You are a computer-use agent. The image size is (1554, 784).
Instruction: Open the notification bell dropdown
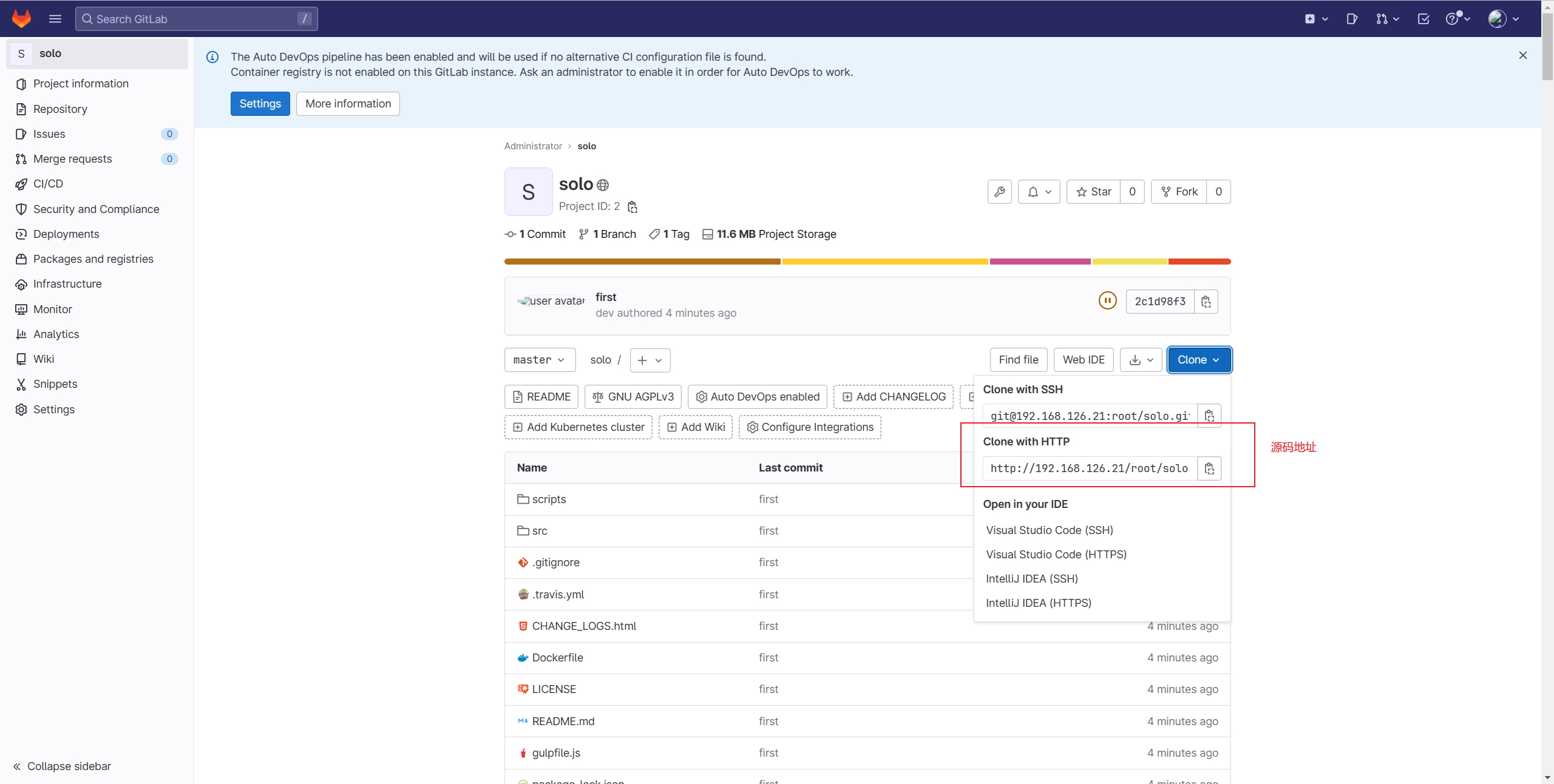point(1039,192)
